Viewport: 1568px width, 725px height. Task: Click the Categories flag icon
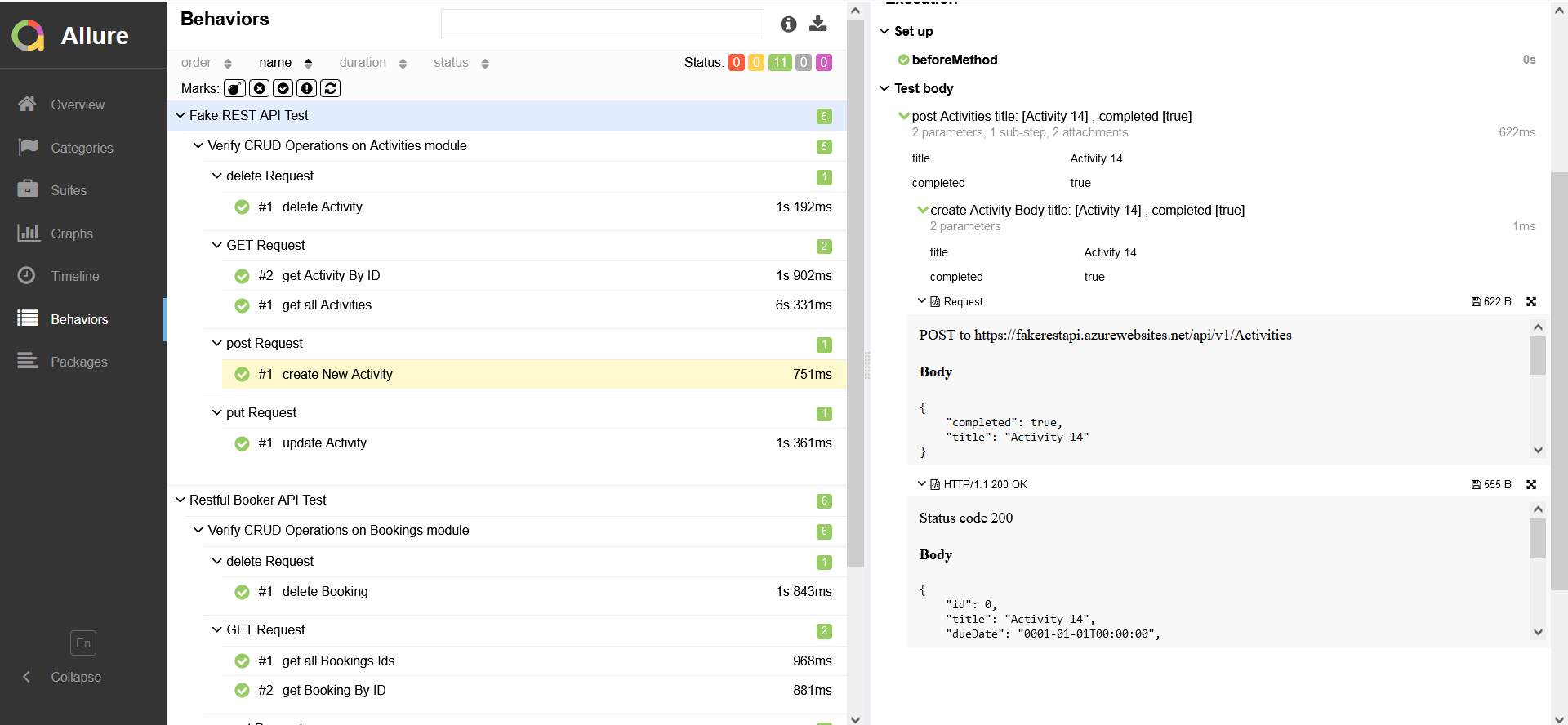28,147
